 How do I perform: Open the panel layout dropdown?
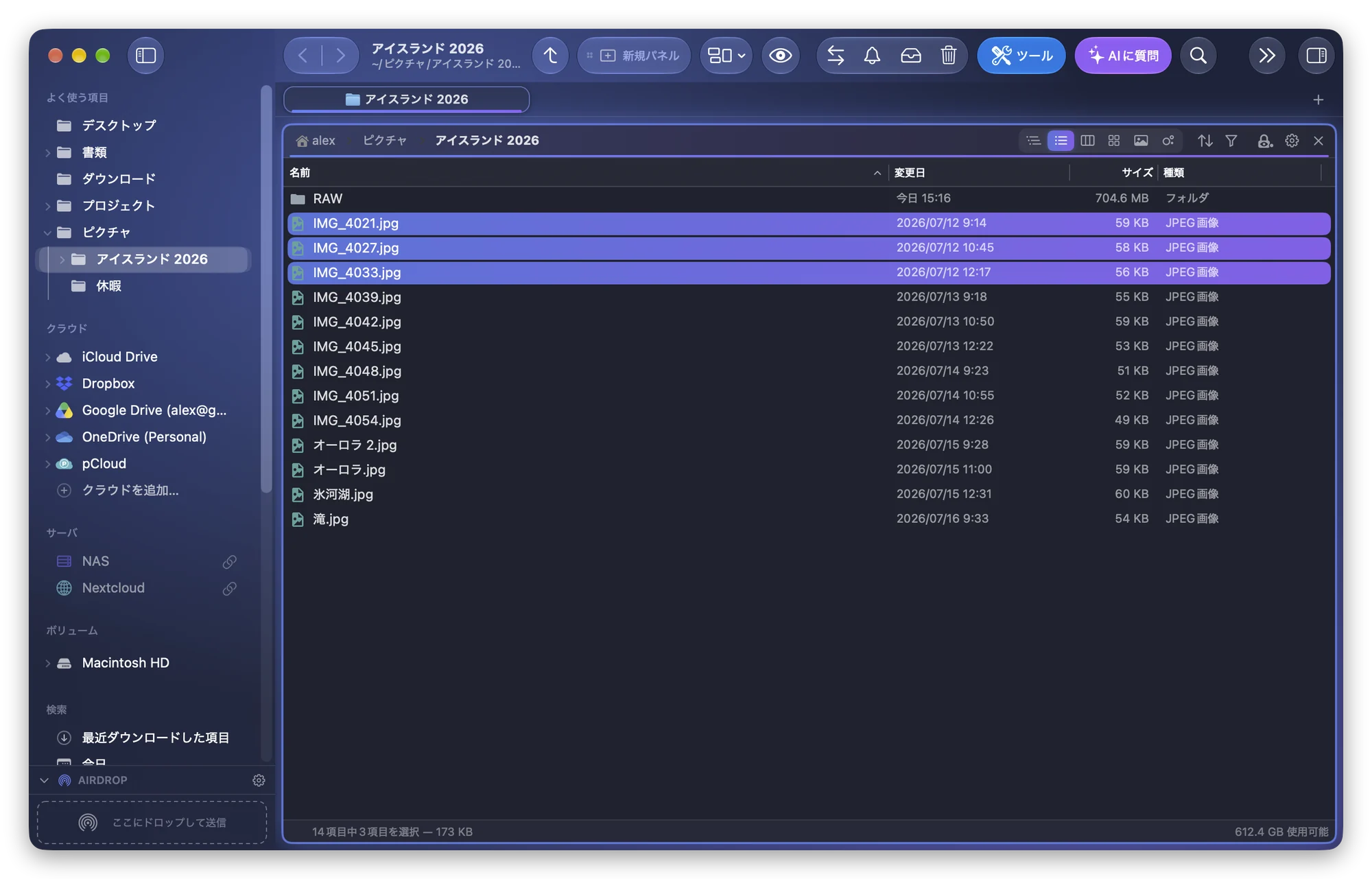pyautogui.click(x=726, y=56)
